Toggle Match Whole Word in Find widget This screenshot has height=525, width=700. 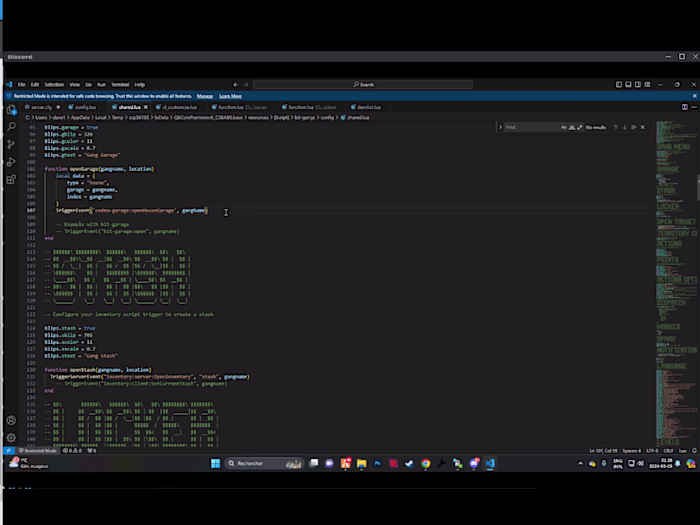click(x=572, y=127)
